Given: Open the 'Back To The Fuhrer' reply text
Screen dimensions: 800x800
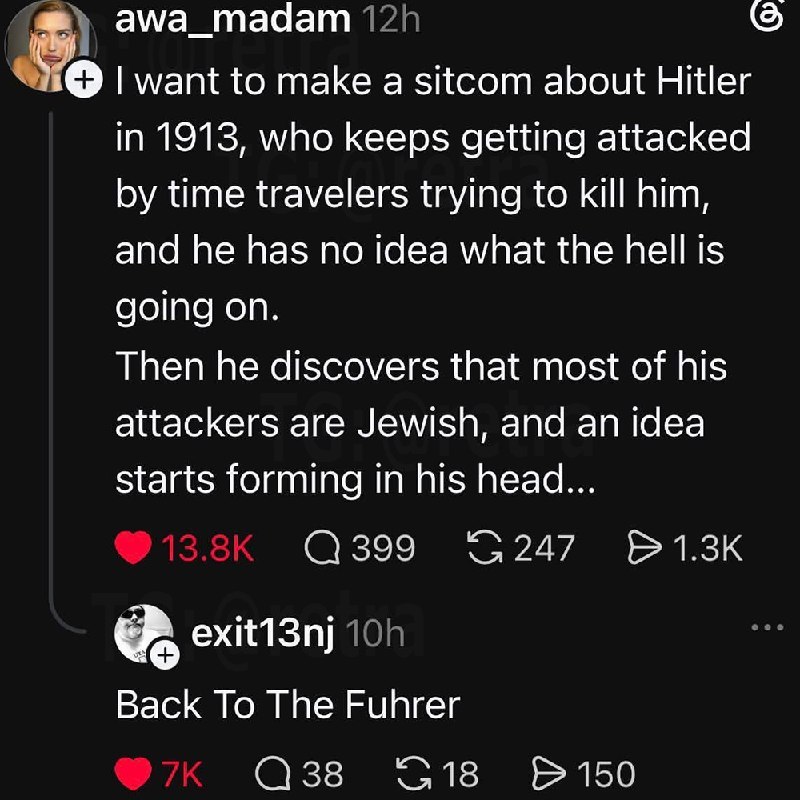Looking at the screenshot, I should (288, 705).
